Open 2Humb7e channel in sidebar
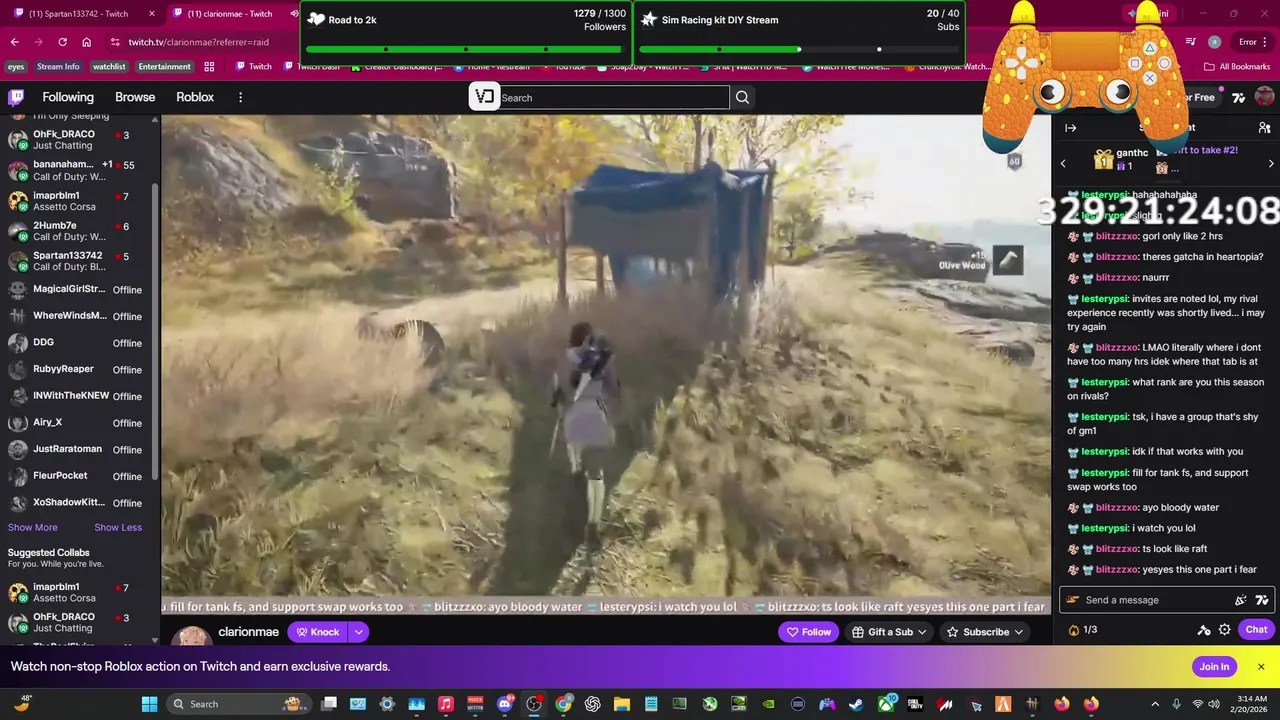 [x=80, y=231]
